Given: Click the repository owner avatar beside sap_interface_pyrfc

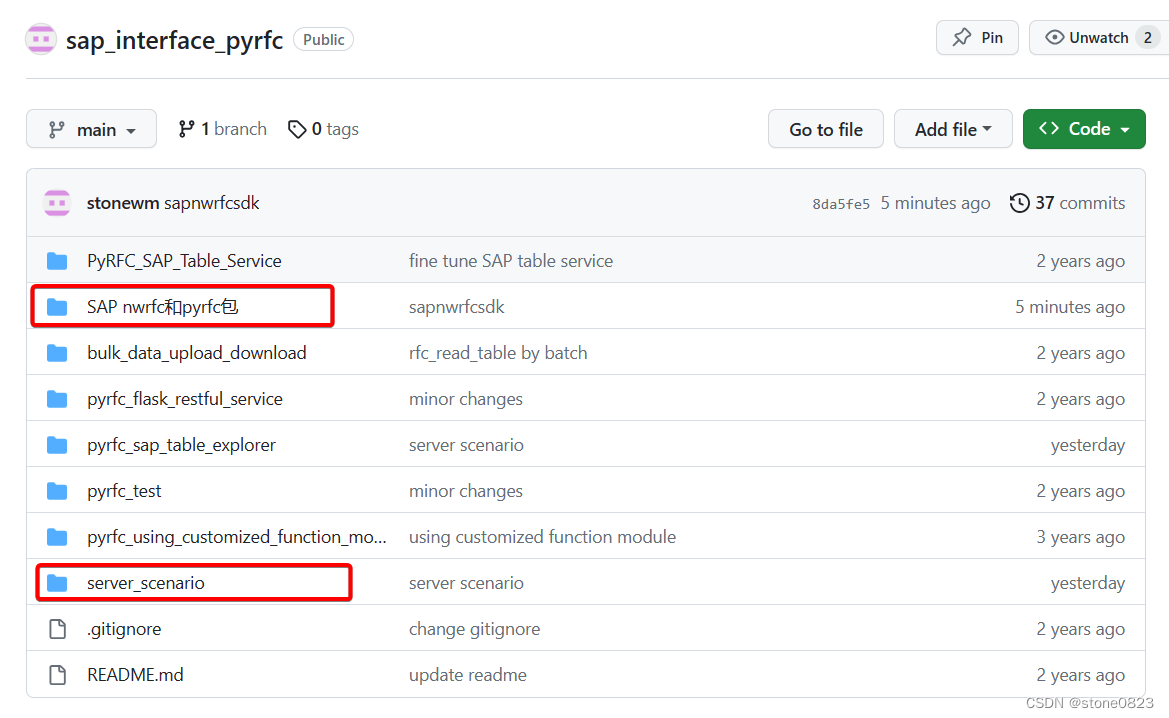Looking at the screenshot, I should (x=40, y=39).
